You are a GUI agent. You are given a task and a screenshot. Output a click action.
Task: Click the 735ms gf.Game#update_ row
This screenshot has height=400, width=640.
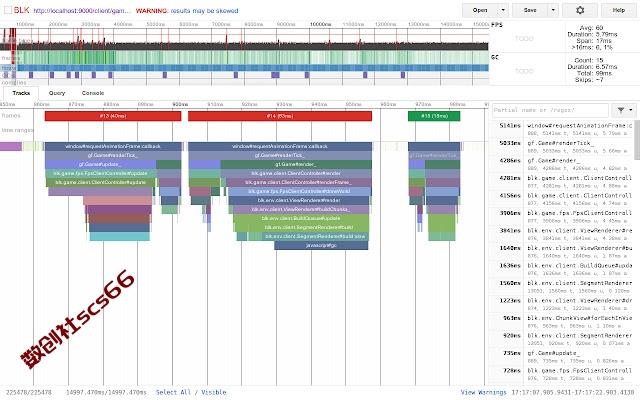562,356
